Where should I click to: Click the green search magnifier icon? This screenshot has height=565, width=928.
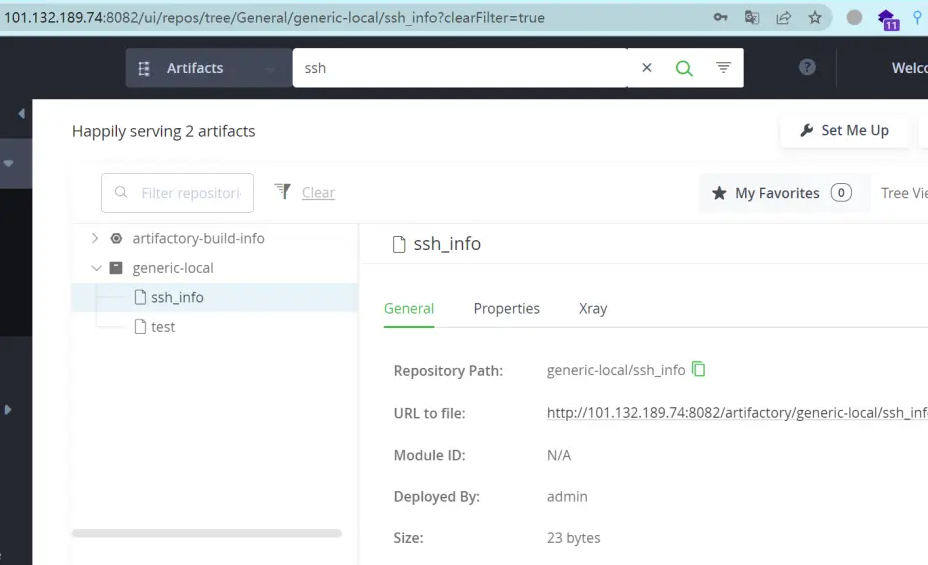click(x=684, y=68)
